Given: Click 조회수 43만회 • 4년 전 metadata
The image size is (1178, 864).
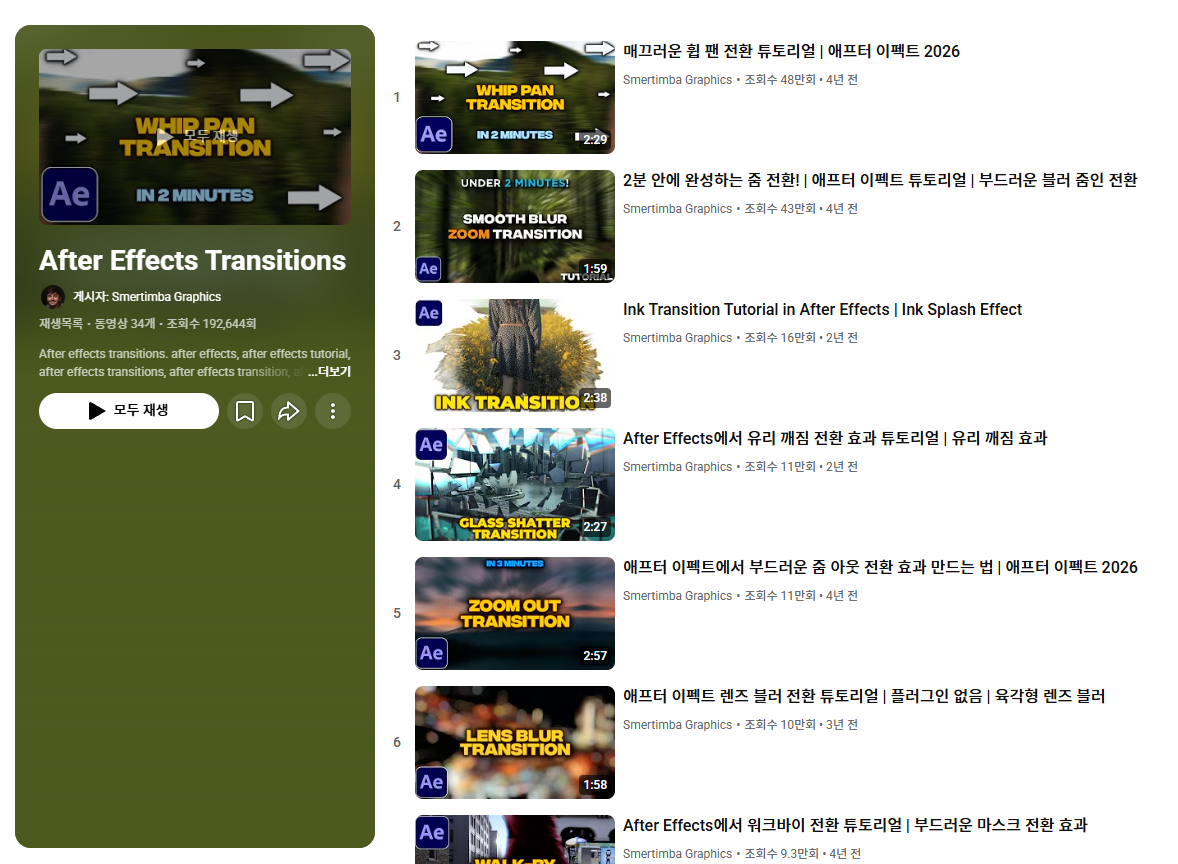Looking at the screenshot, I should pyautogui.click(x=801, y=209).
